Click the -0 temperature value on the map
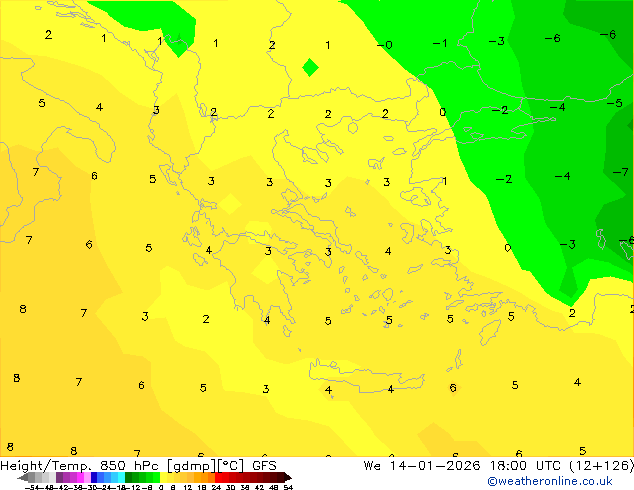Viewport: 634px width, 490px height. point(385,44)
